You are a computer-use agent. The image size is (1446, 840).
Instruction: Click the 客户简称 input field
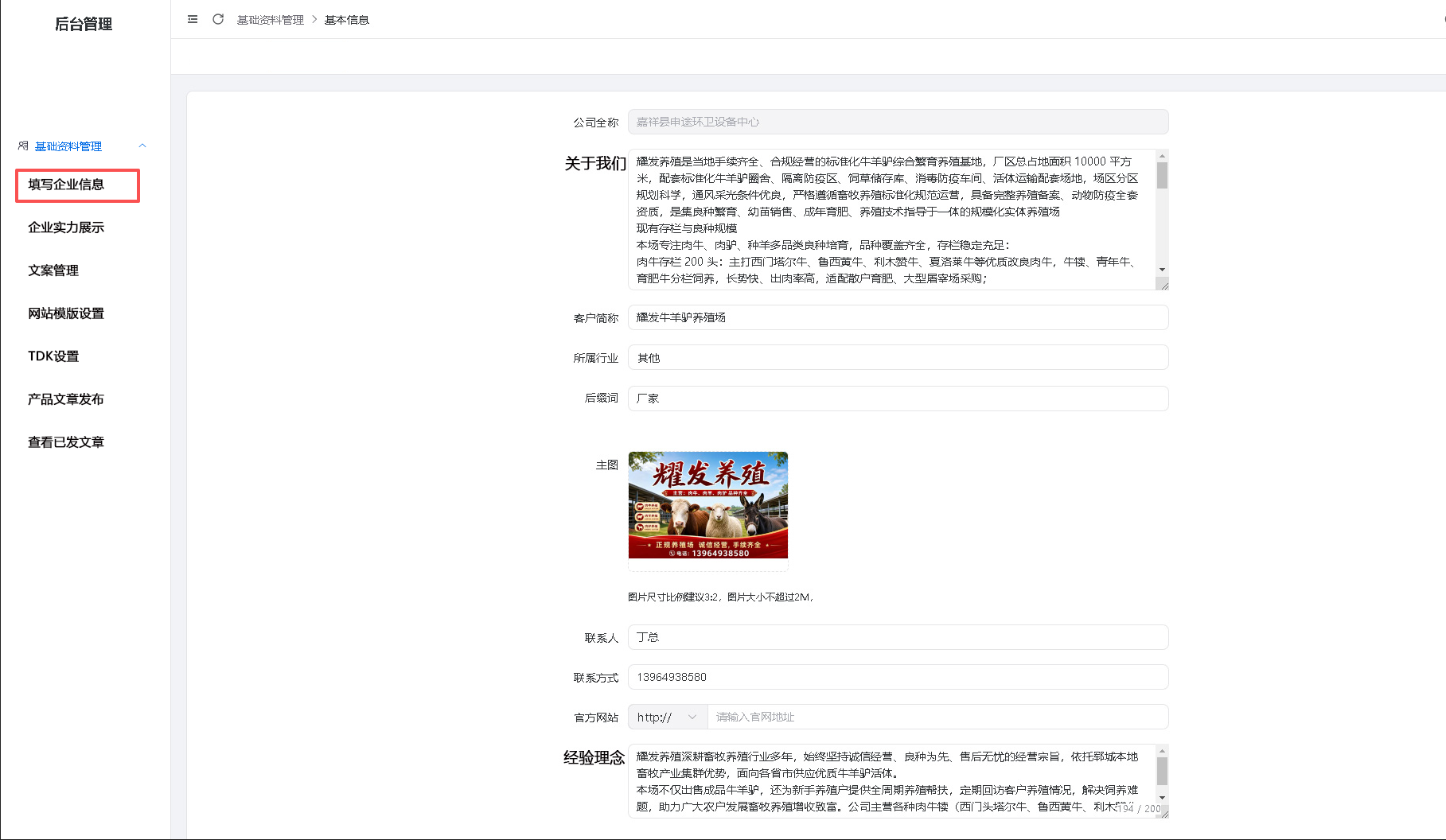(898, 317)
